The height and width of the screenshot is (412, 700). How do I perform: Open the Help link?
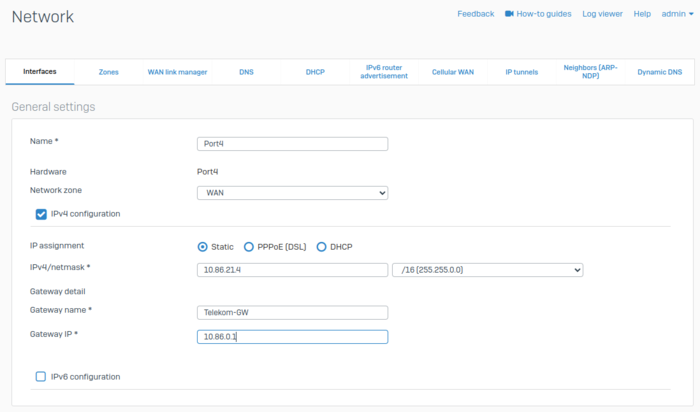[642, 14]
